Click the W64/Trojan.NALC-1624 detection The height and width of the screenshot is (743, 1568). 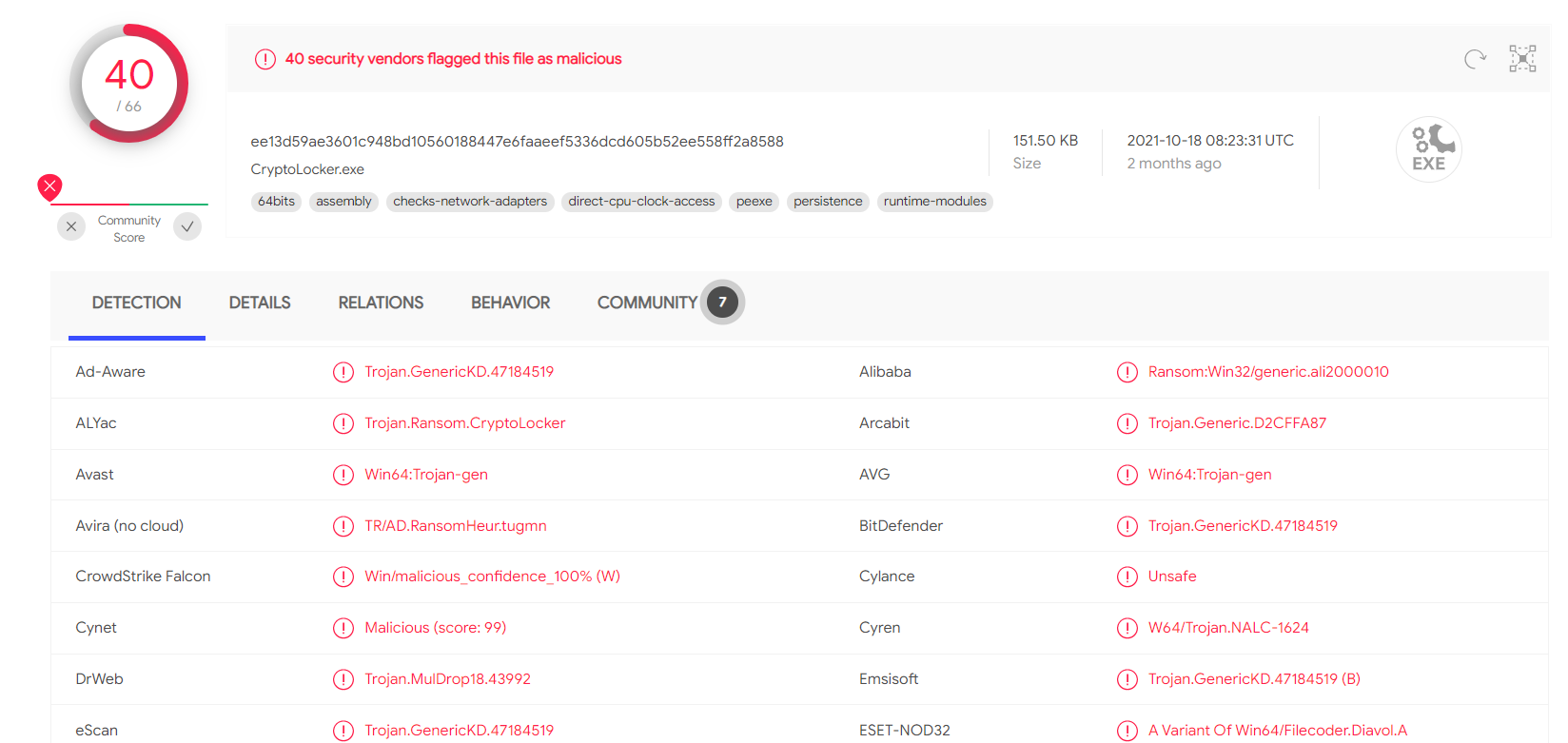[1228, 628]
